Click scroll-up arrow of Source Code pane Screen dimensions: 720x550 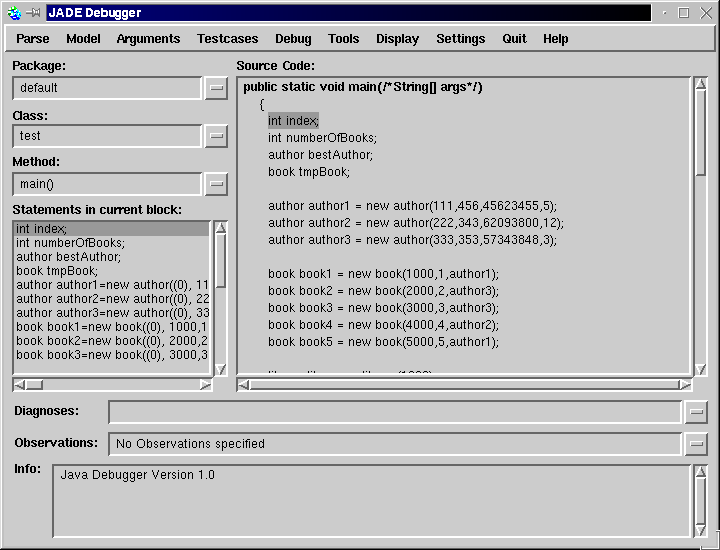(701, 84)
